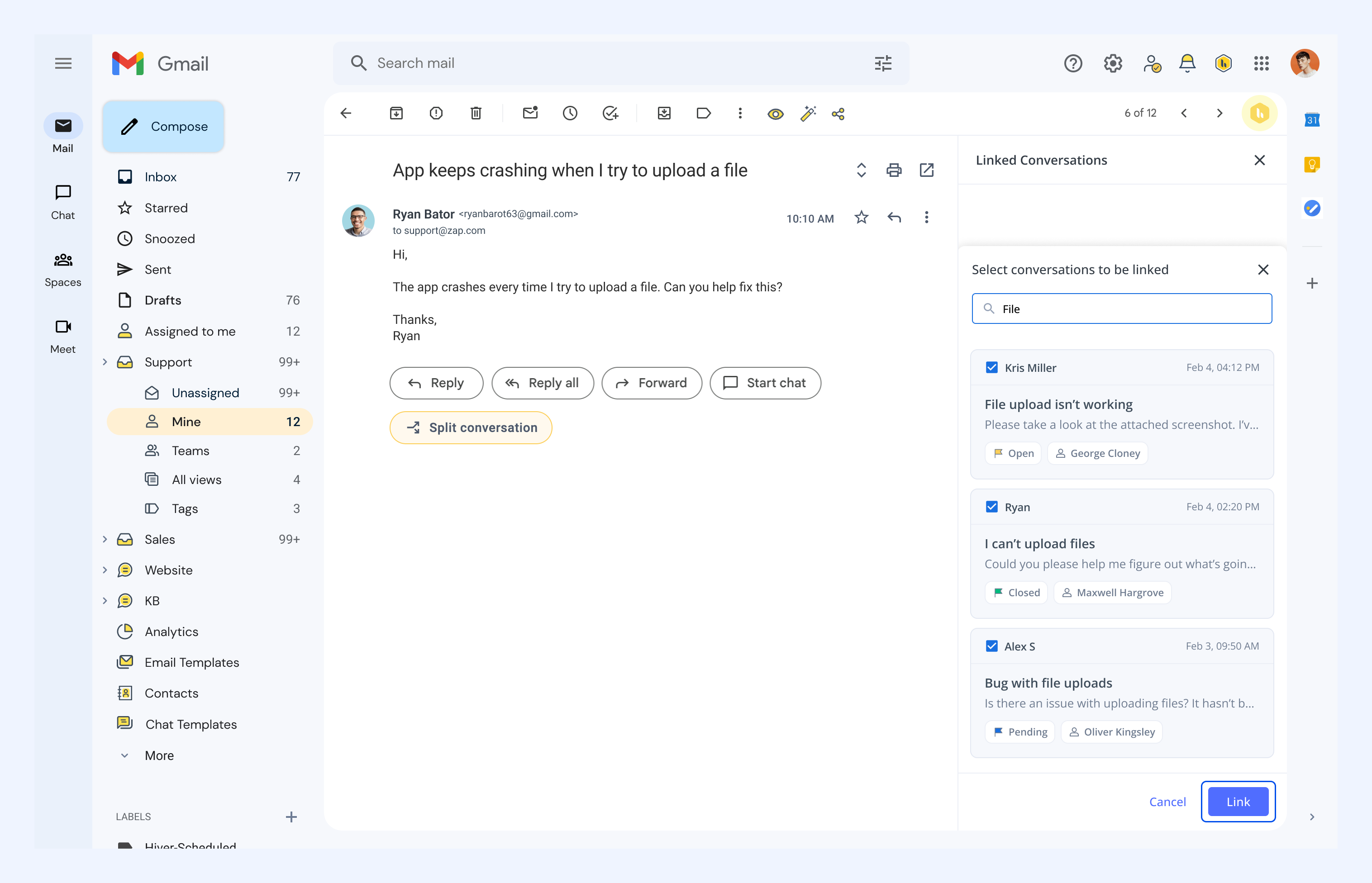1372x883 pixels.
Task: Start chat about this email
Action: pos(765,383)
